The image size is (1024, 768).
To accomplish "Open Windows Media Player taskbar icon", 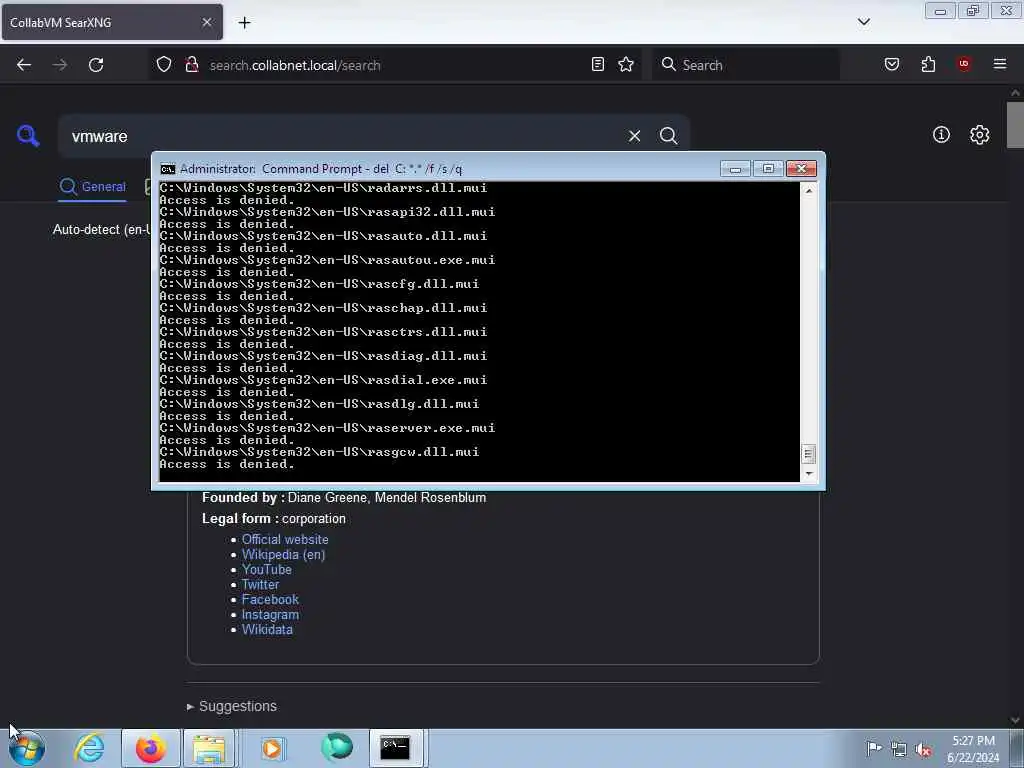I will [x=272, y=748].
